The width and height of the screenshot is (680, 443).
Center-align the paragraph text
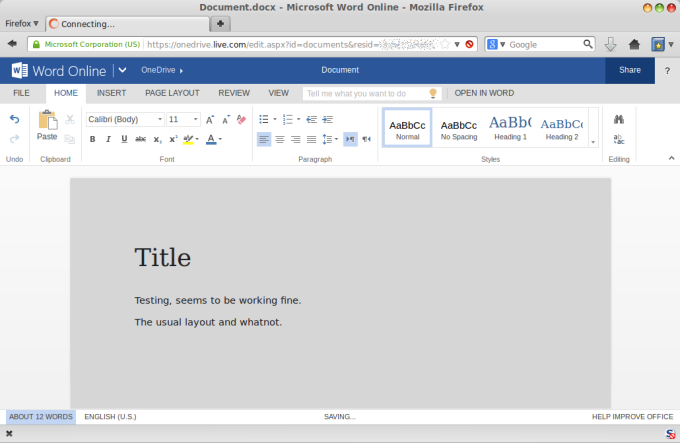click(280, 139)
